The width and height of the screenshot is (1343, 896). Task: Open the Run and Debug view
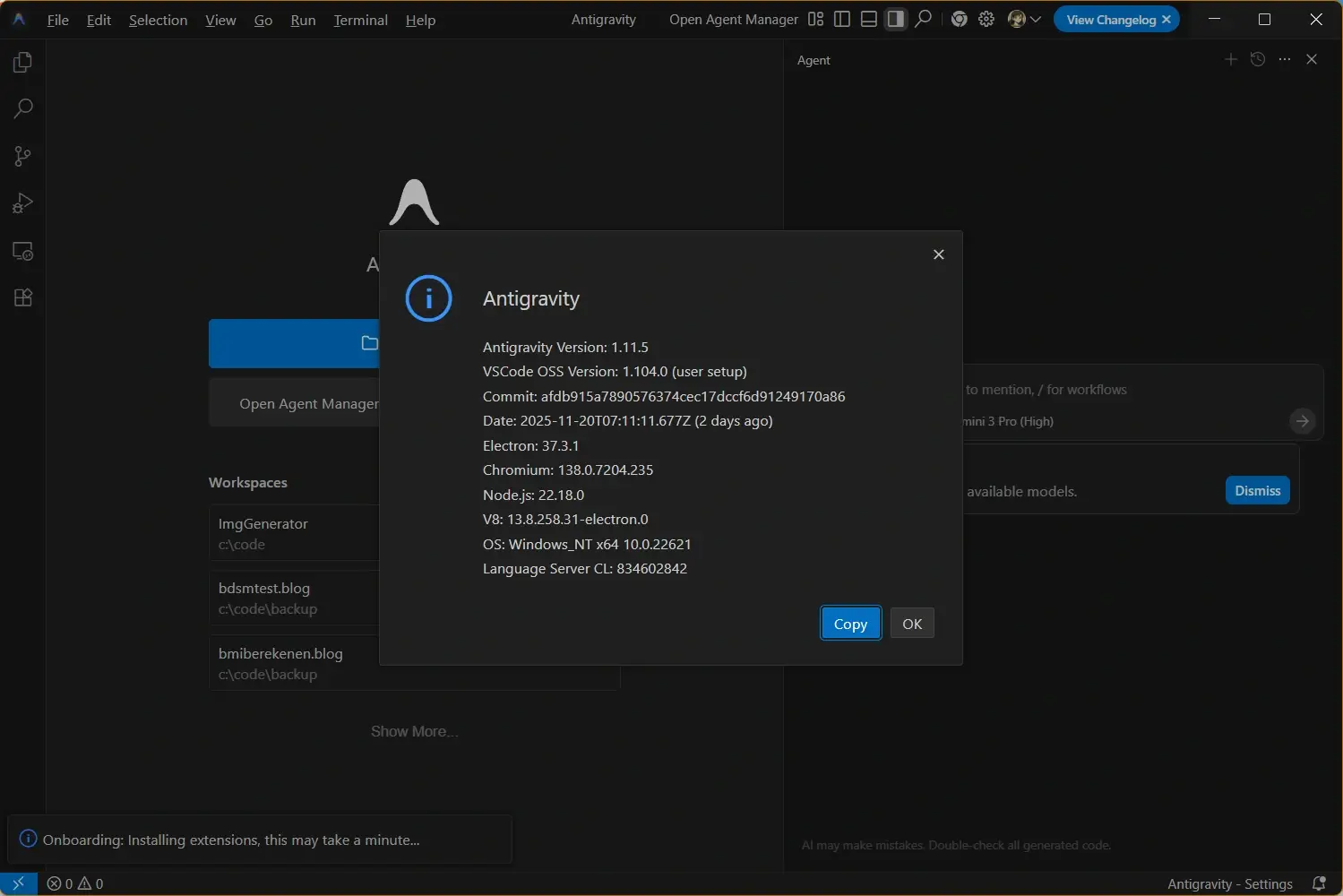point(23,203)
